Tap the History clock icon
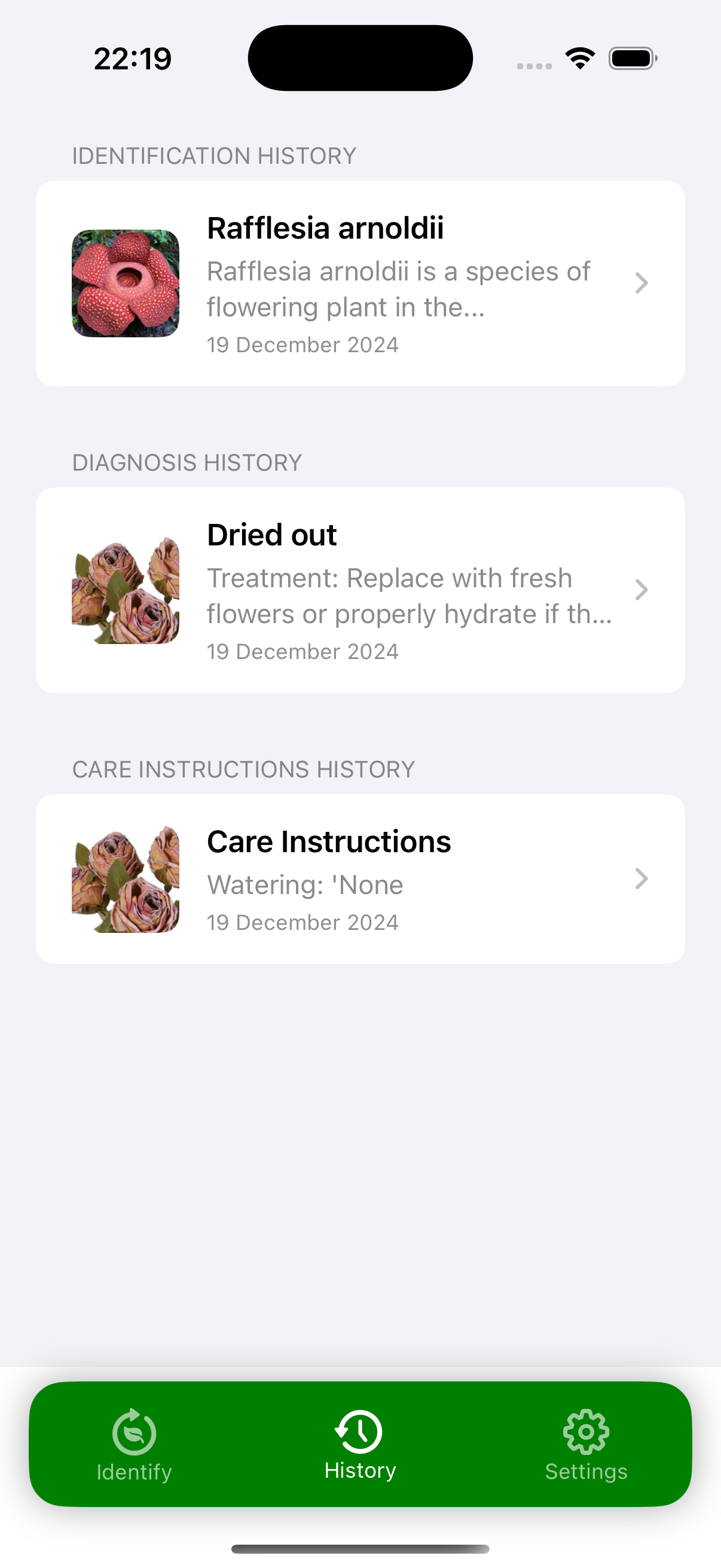This screenshot has width=721, height=1568. [x=359, y=1430]
